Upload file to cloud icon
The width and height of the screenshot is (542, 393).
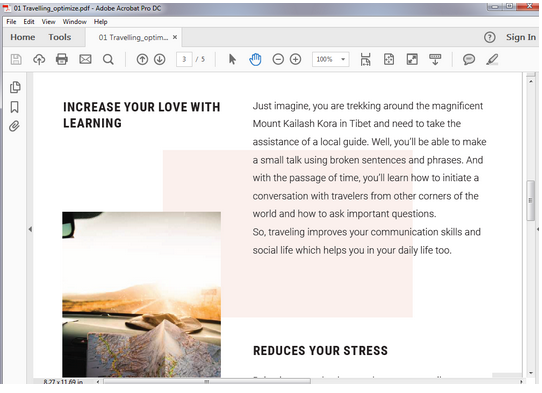click(39, 59)
